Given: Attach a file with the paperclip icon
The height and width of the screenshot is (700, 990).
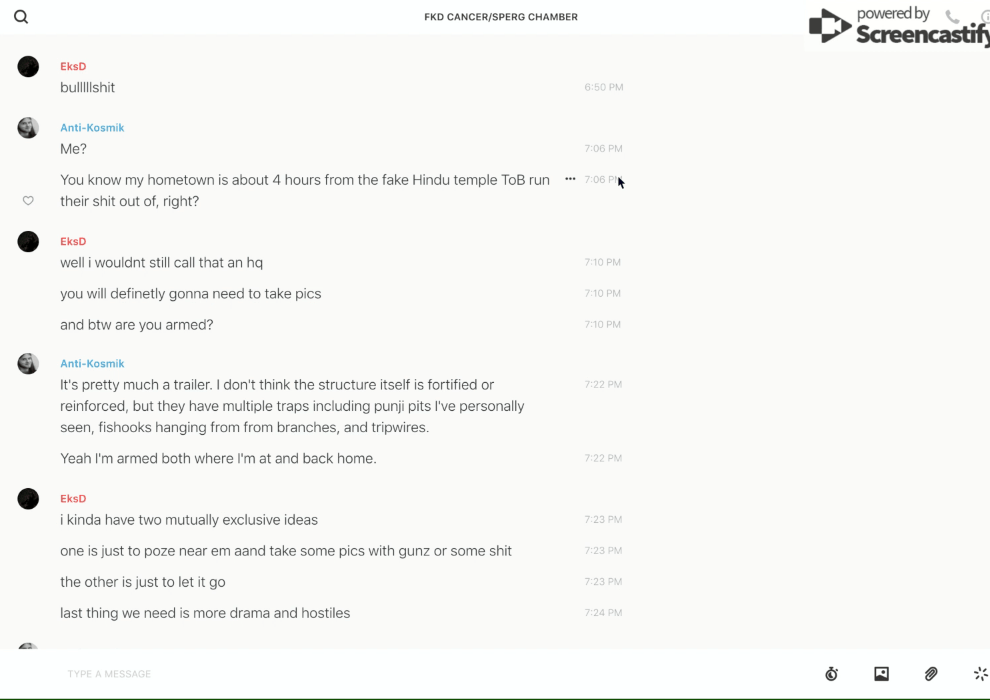Looking at the screenshot, I should [931, 674].
